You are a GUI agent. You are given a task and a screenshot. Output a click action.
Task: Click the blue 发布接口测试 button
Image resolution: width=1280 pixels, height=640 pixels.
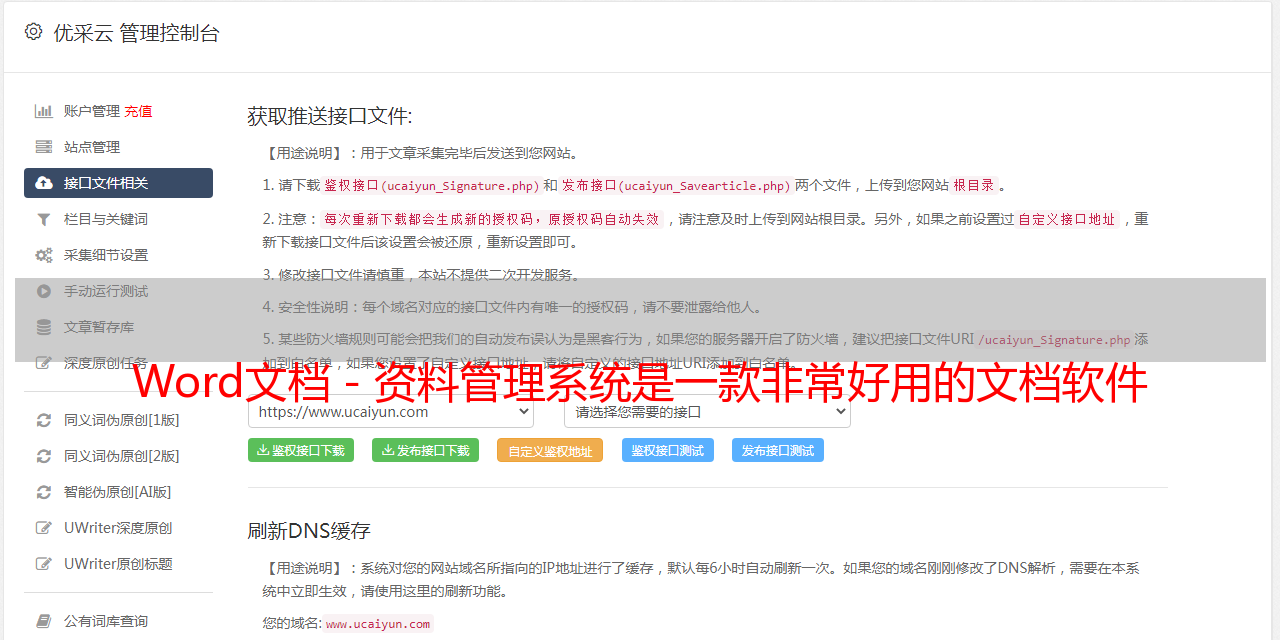778,450
